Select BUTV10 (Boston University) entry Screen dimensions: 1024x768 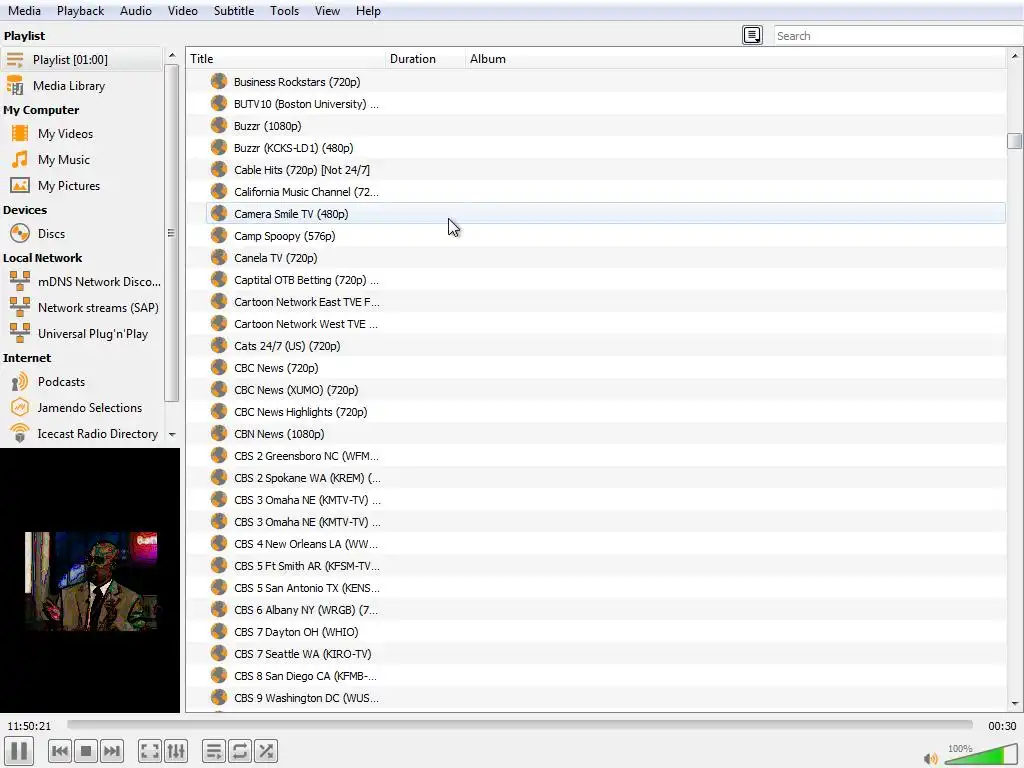tap(605, 104)
